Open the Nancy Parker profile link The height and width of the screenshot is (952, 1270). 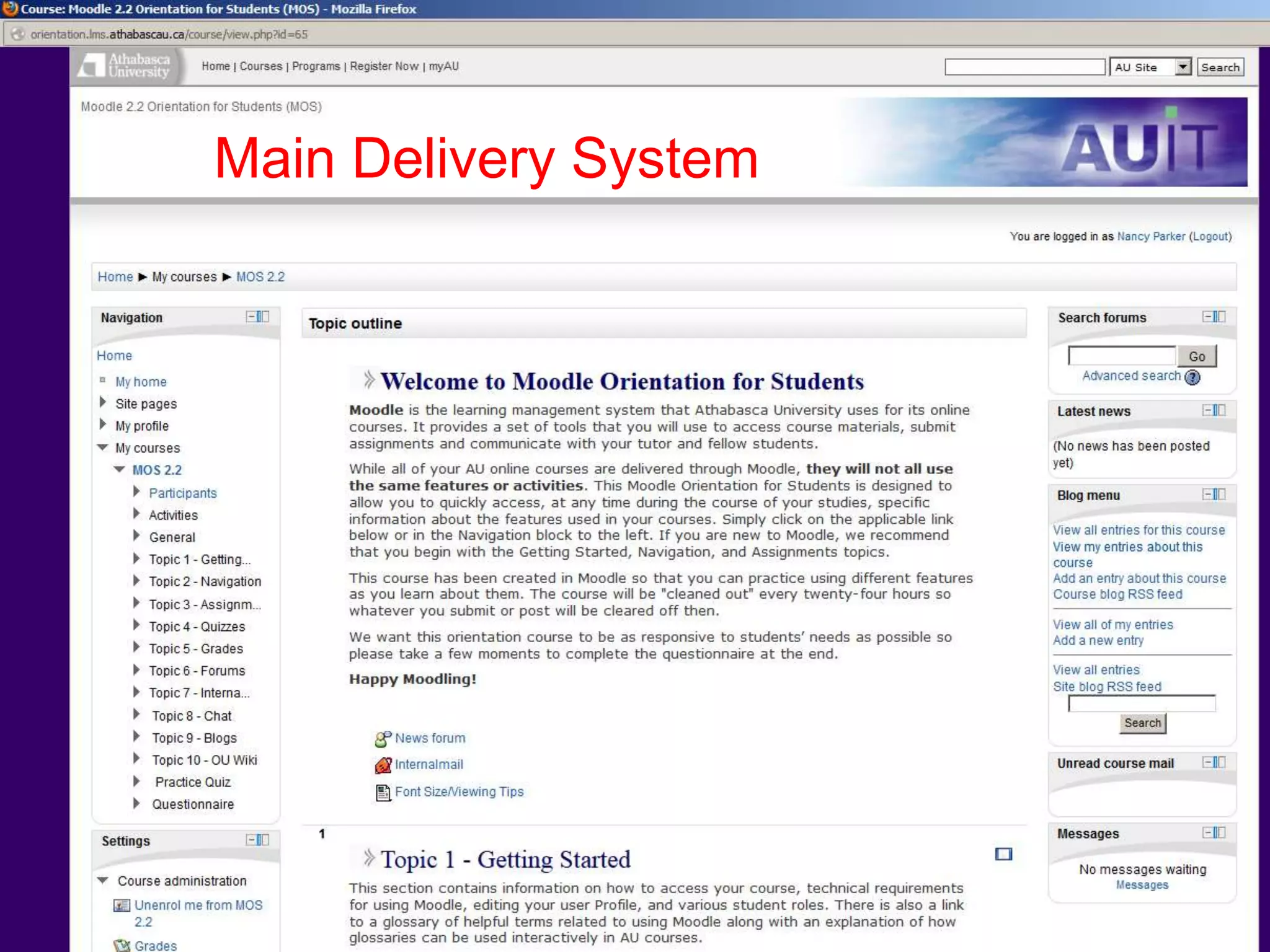click(1151, 237)
